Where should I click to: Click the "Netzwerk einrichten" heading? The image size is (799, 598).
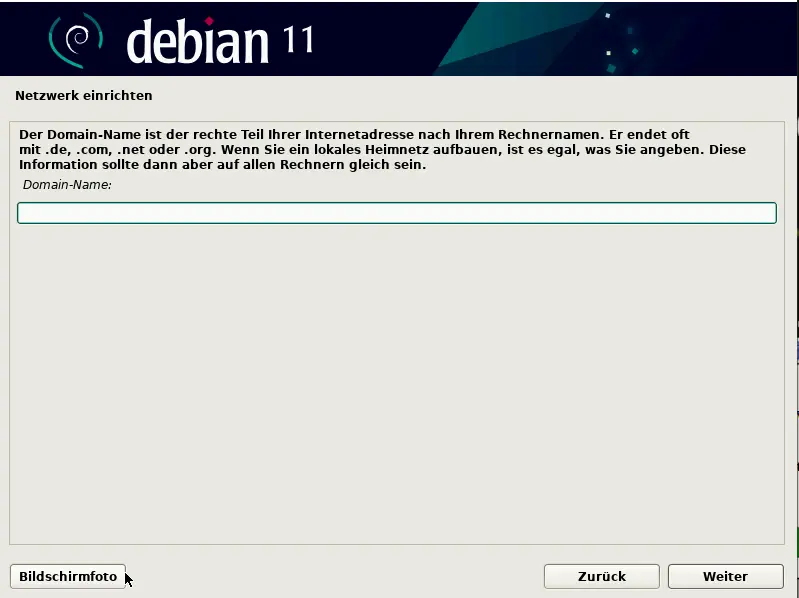click(x=84, y=96)
